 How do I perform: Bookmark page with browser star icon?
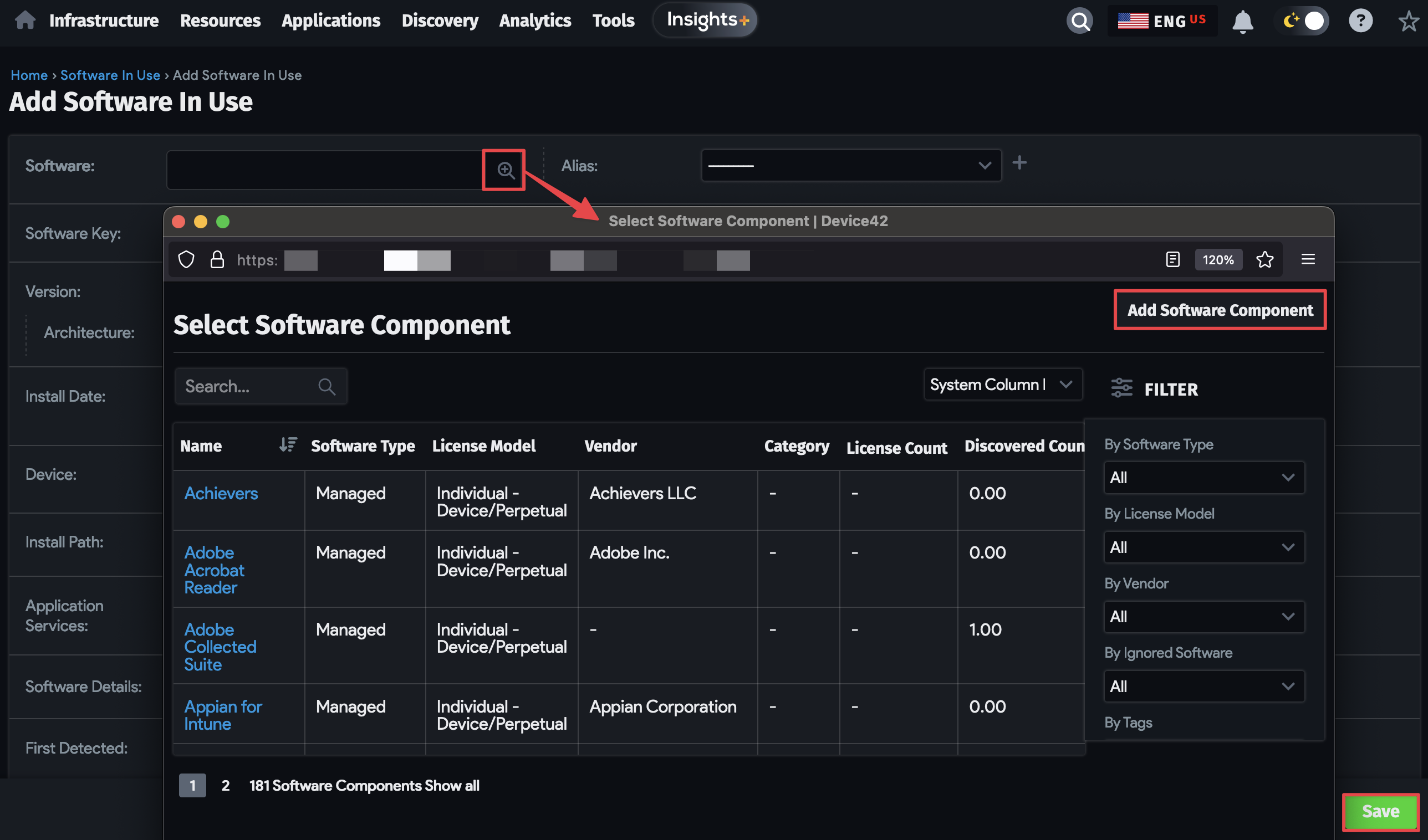(x=1264, y=260)
